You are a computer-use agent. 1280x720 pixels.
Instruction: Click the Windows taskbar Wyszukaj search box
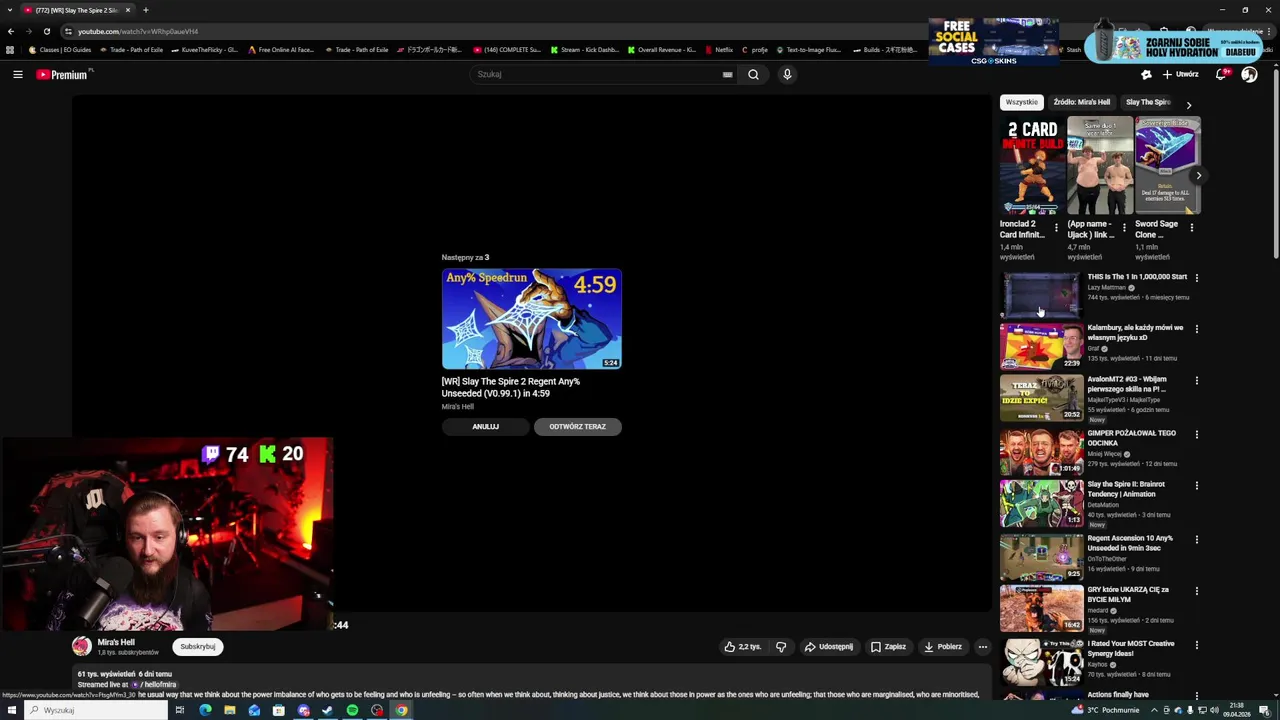[96, 710]
